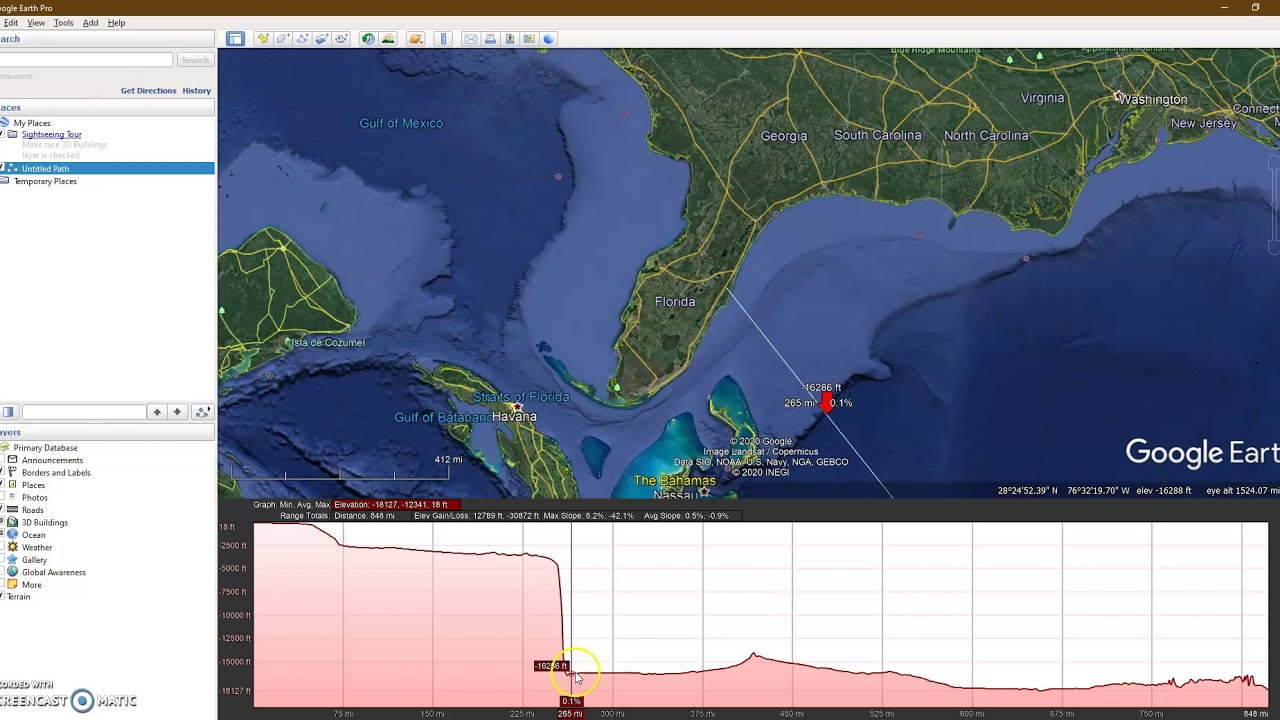Move item down with the down arrow

(177, 412)
